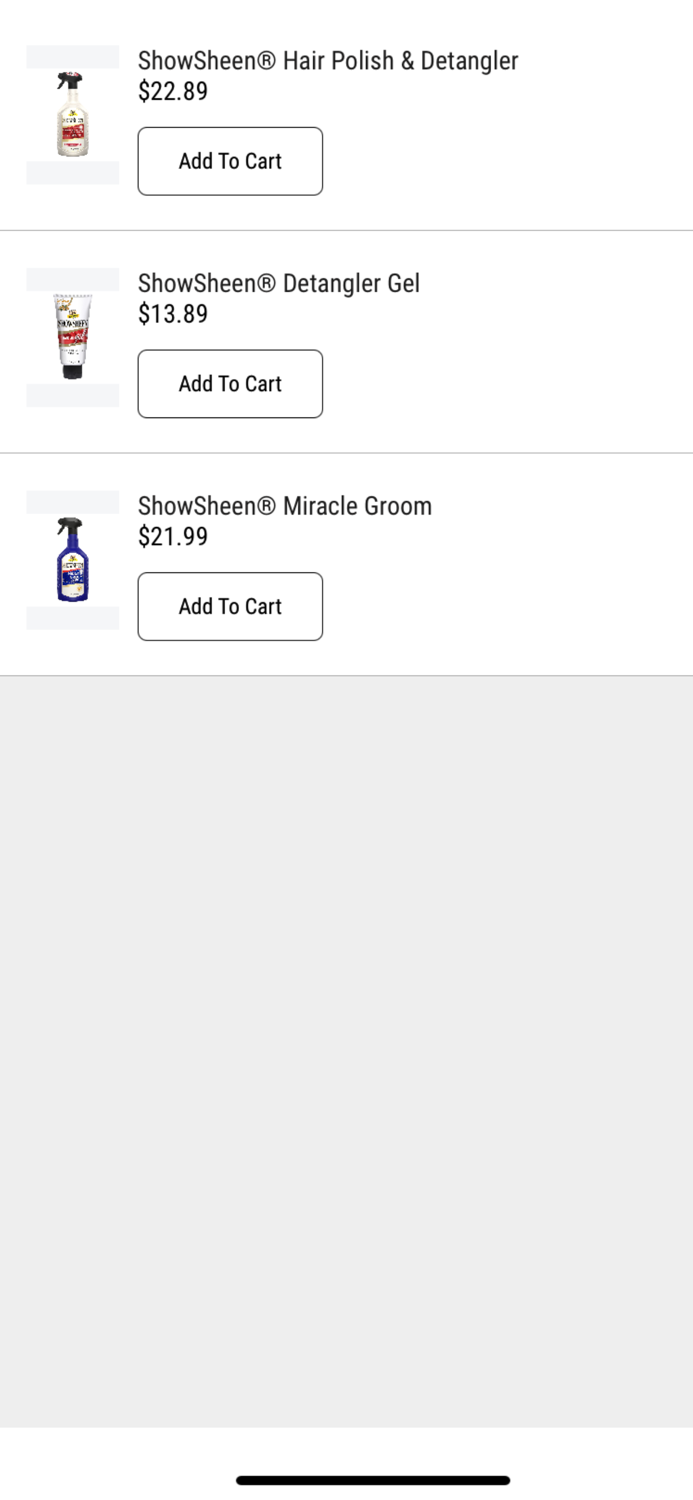Click the gray area below the product list
This screenshot has height=1500, width=693.
point(346,1000)
